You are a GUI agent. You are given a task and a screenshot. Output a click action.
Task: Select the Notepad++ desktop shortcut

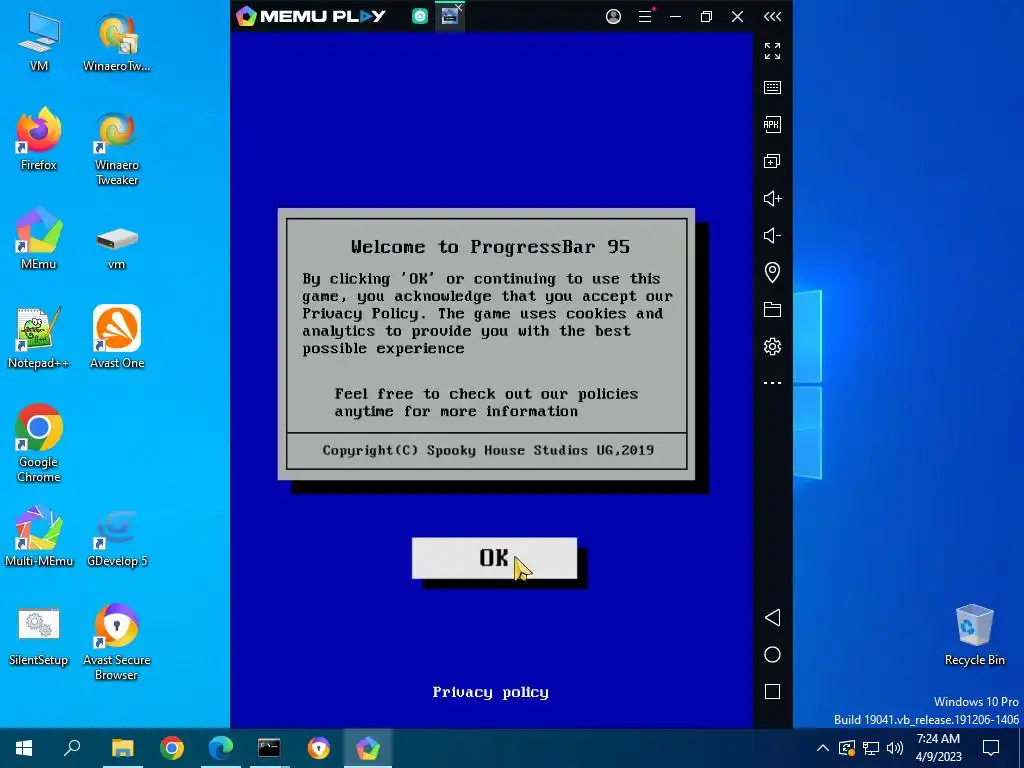39,338
